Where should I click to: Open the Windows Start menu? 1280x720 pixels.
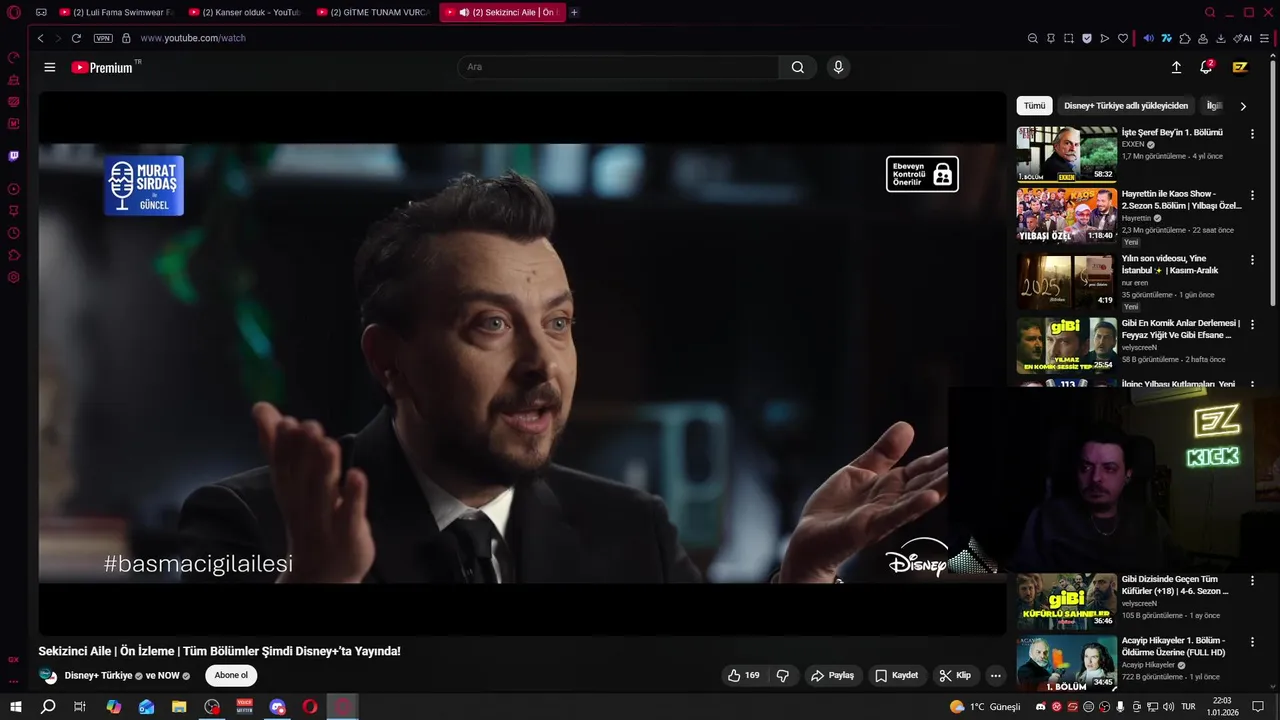point(15,706)
